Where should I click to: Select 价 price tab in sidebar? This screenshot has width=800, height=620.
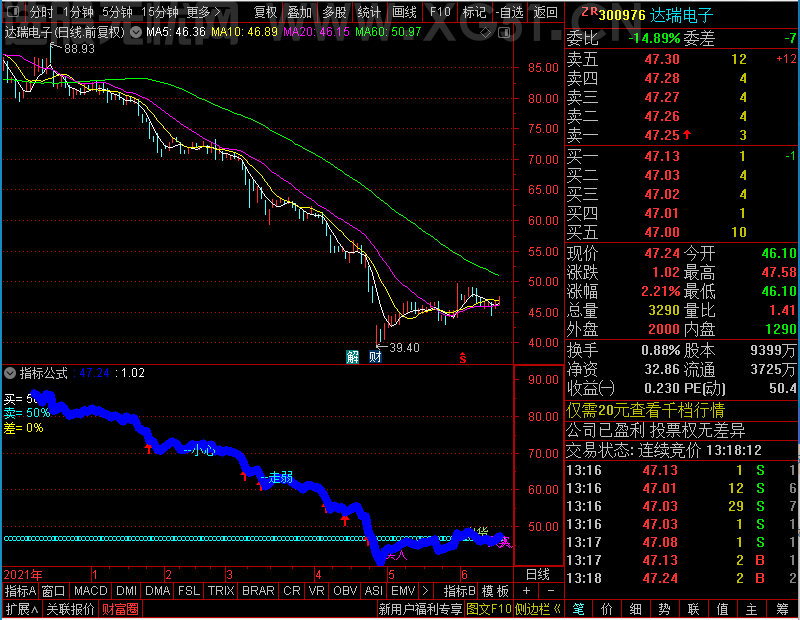pos(607,609)
